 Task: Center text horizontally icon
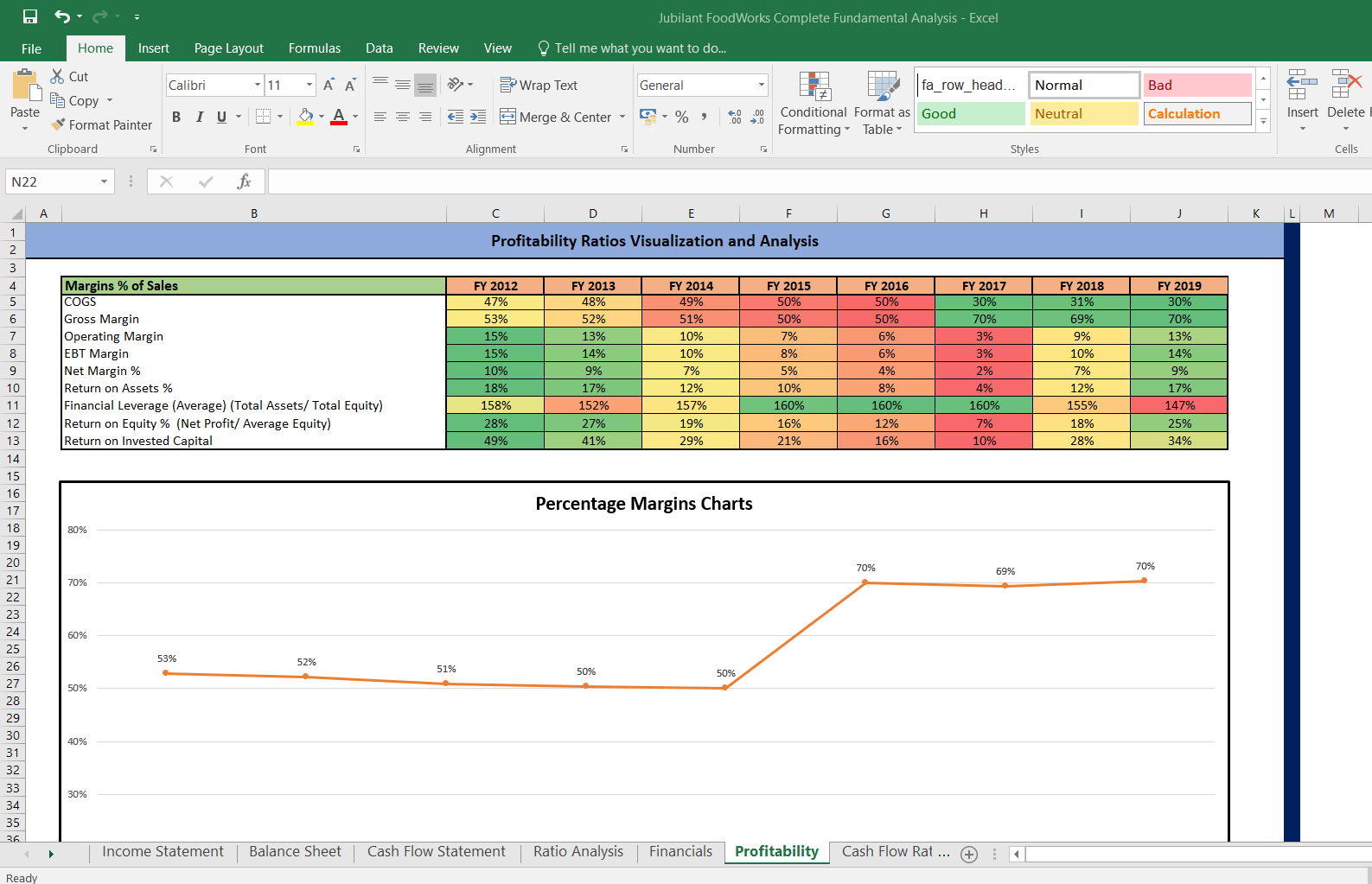(403, 117)
